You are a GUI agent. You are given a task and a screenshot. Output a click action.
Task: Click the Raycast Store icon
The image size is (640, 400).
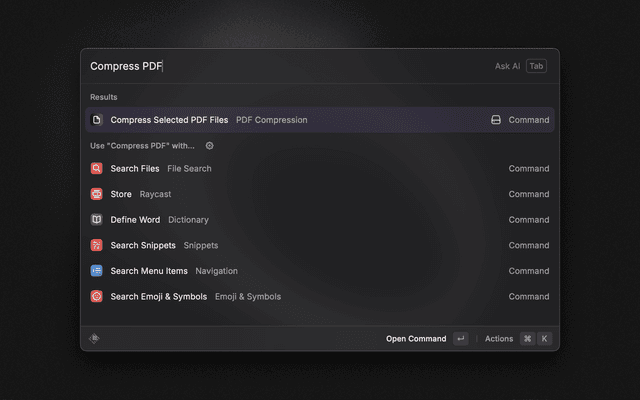[x=97, y=194]
